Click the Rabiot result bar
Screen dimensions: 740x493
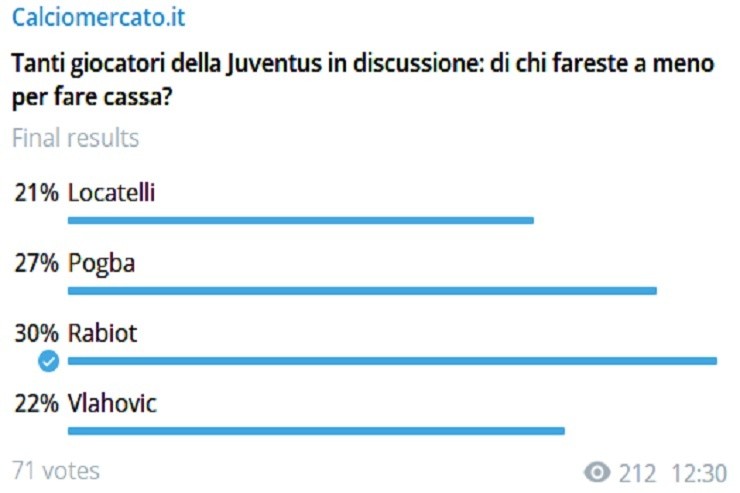[392, 360]
